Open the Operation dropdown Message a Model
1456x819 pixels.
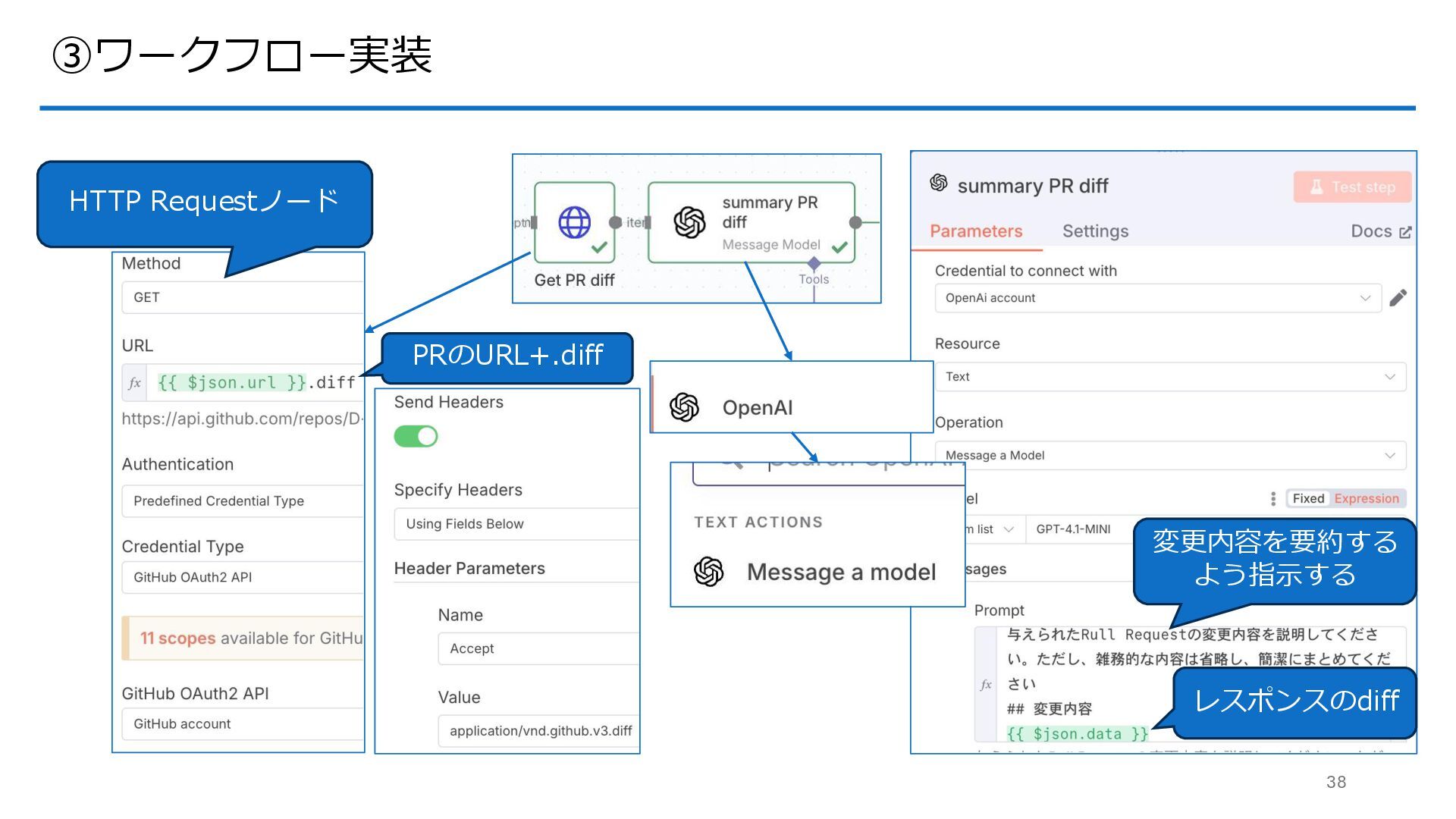coord(1170,455)
